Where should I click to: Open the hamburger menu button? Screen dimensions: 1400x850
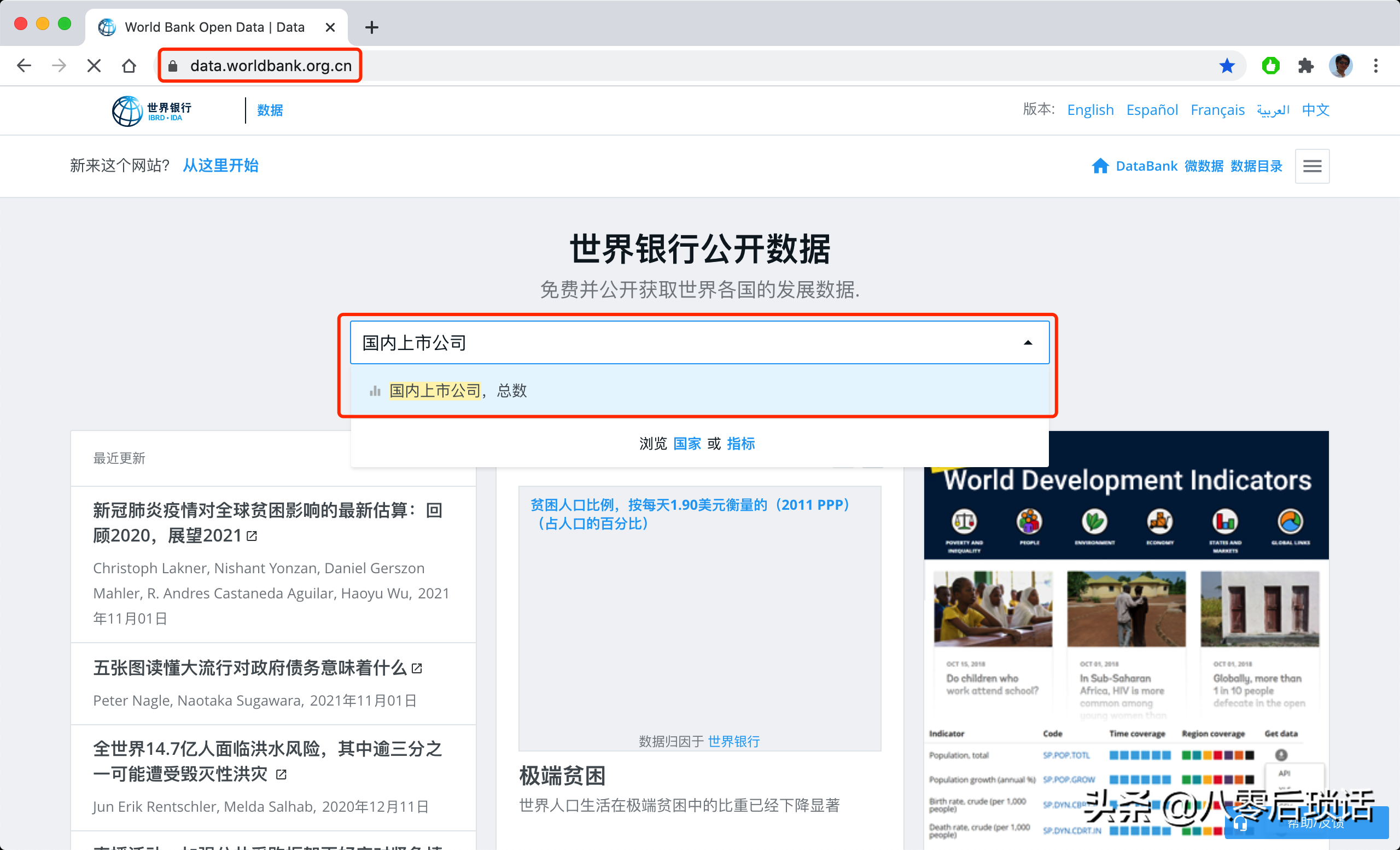click(1312, 166)
